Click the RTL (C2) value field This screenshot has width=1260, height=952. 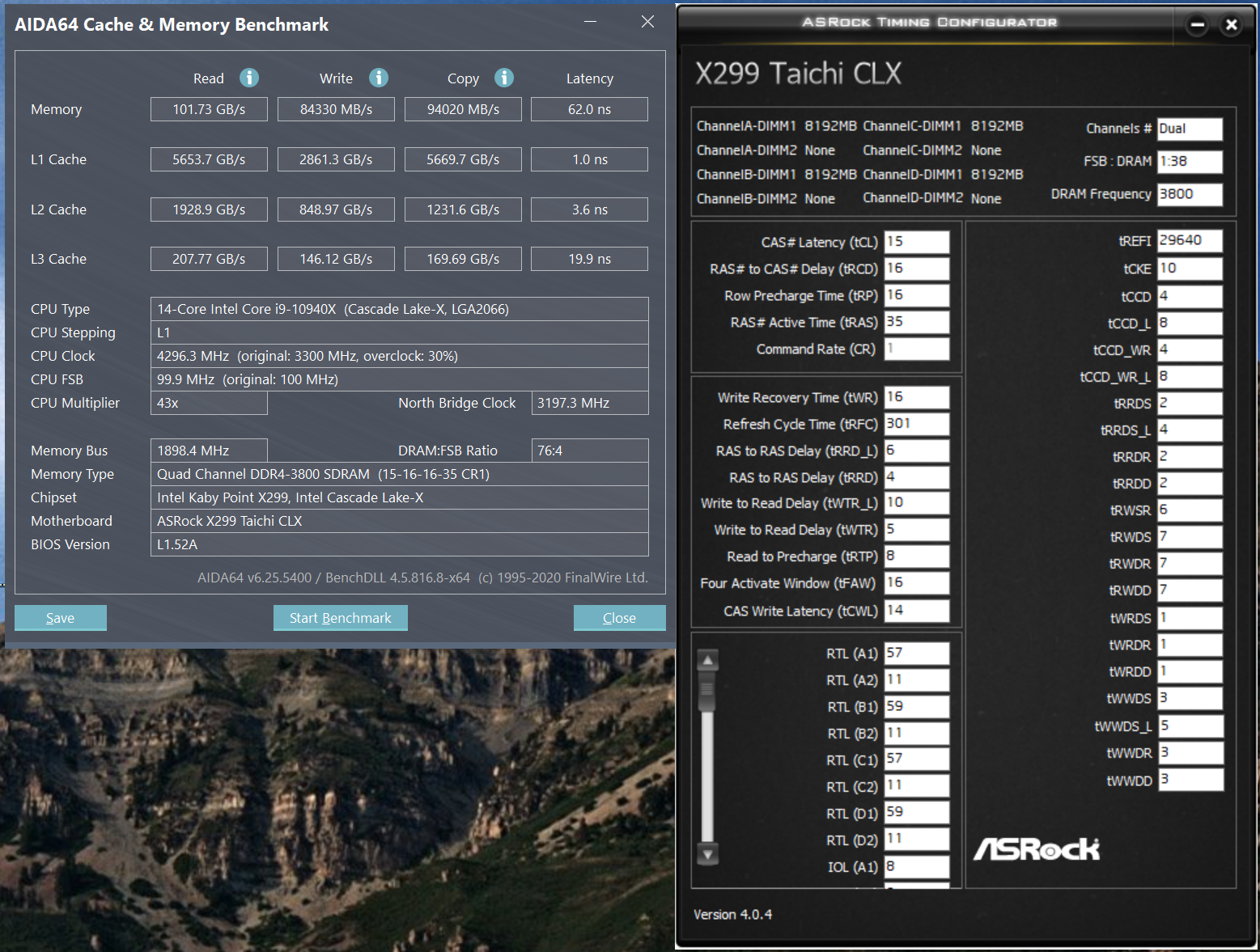917,786
